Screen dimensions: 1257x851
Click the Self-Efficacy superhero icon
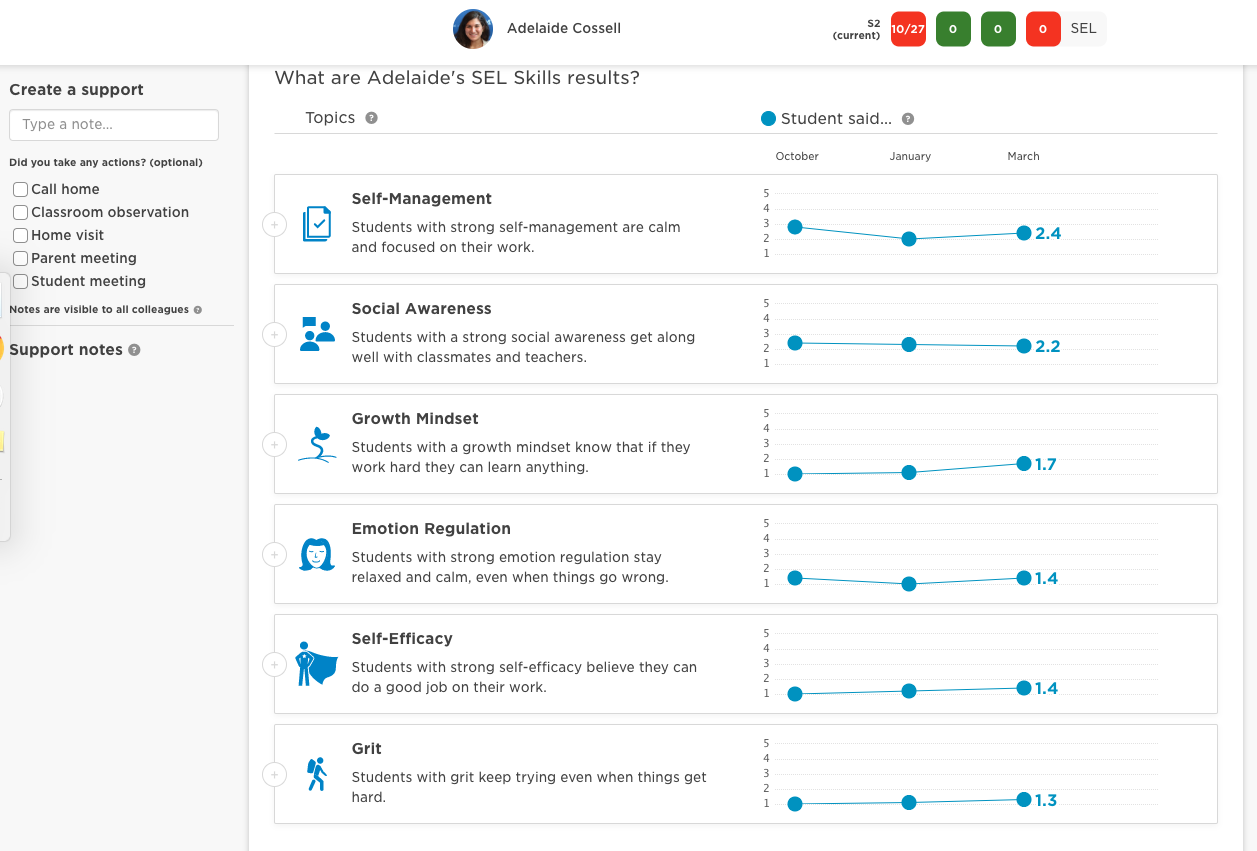click(x=317, y=664)
